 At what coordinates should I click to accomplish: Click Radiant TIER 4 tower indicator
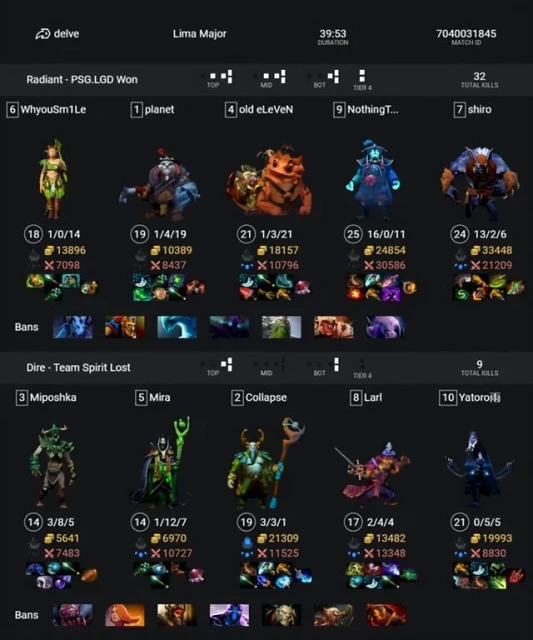point(362,76)
